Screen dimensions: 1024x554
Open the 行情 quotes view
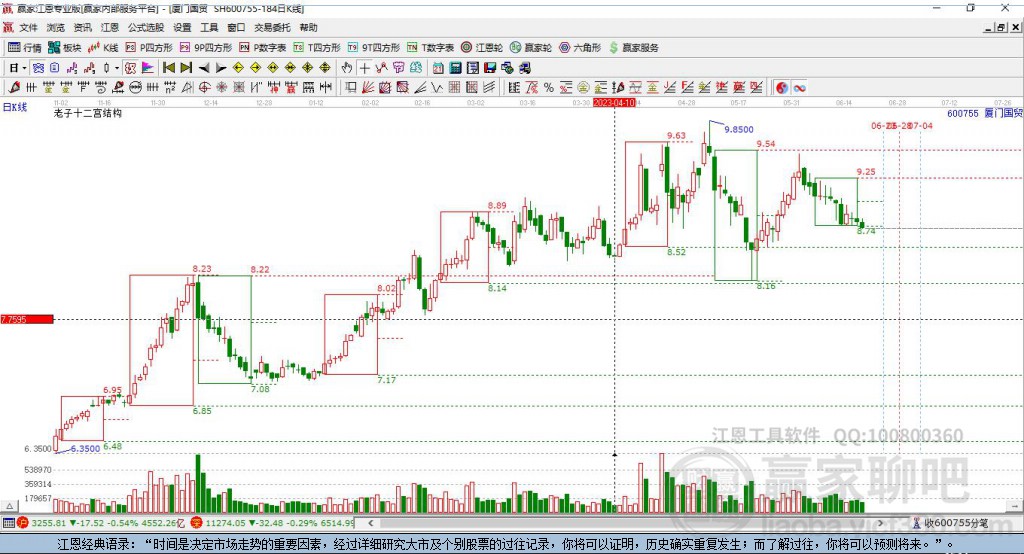[x=25, y=47]
